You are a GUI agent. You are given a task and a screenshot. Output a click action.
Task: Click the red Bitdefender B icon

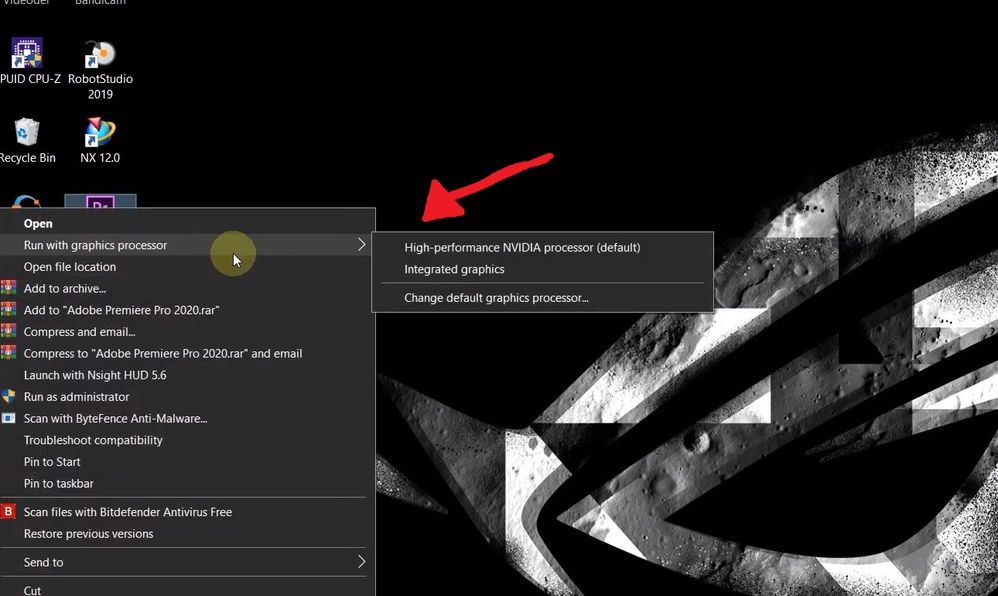(x=8, y=511)
